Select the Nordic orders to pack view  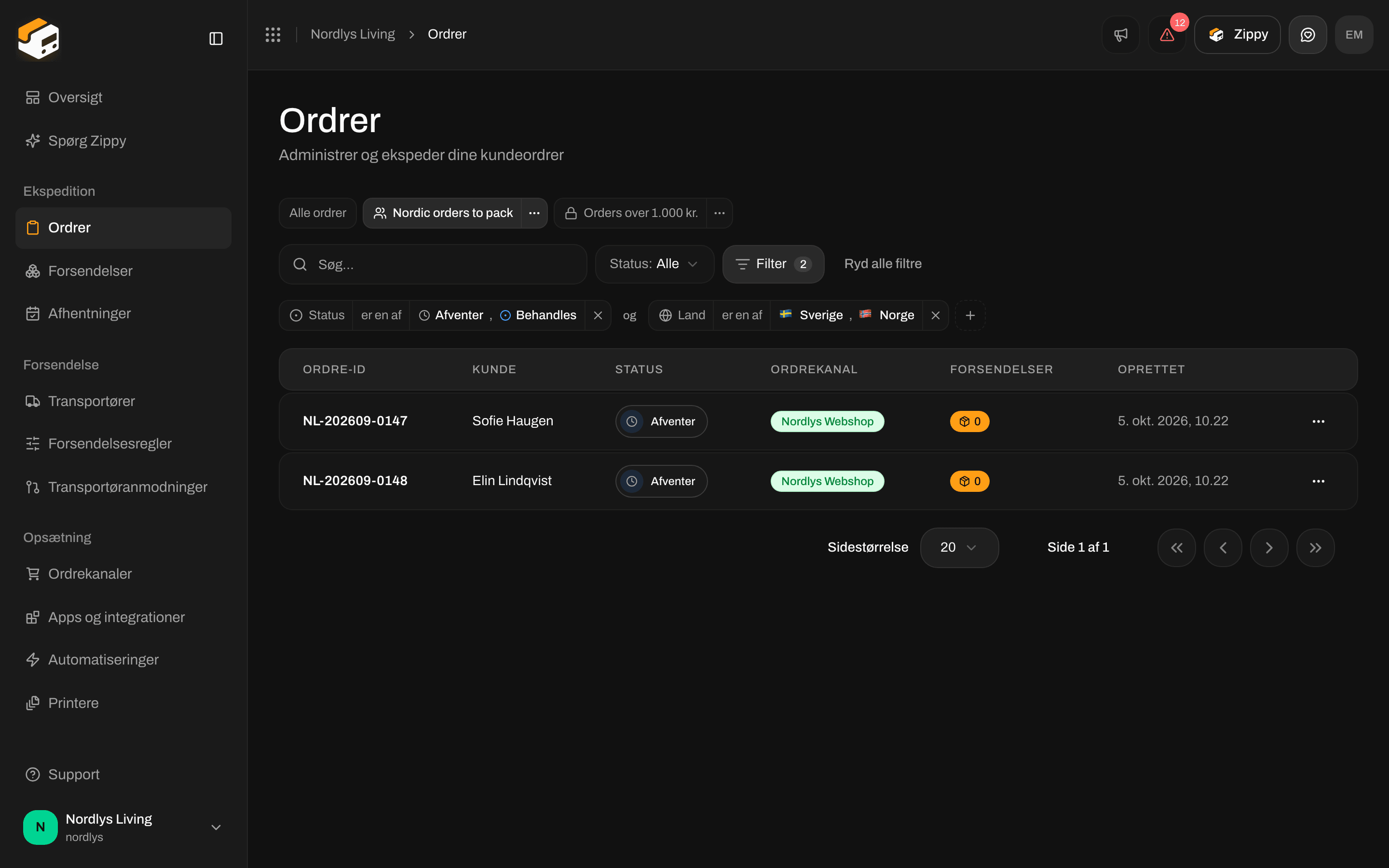(443, 213)
